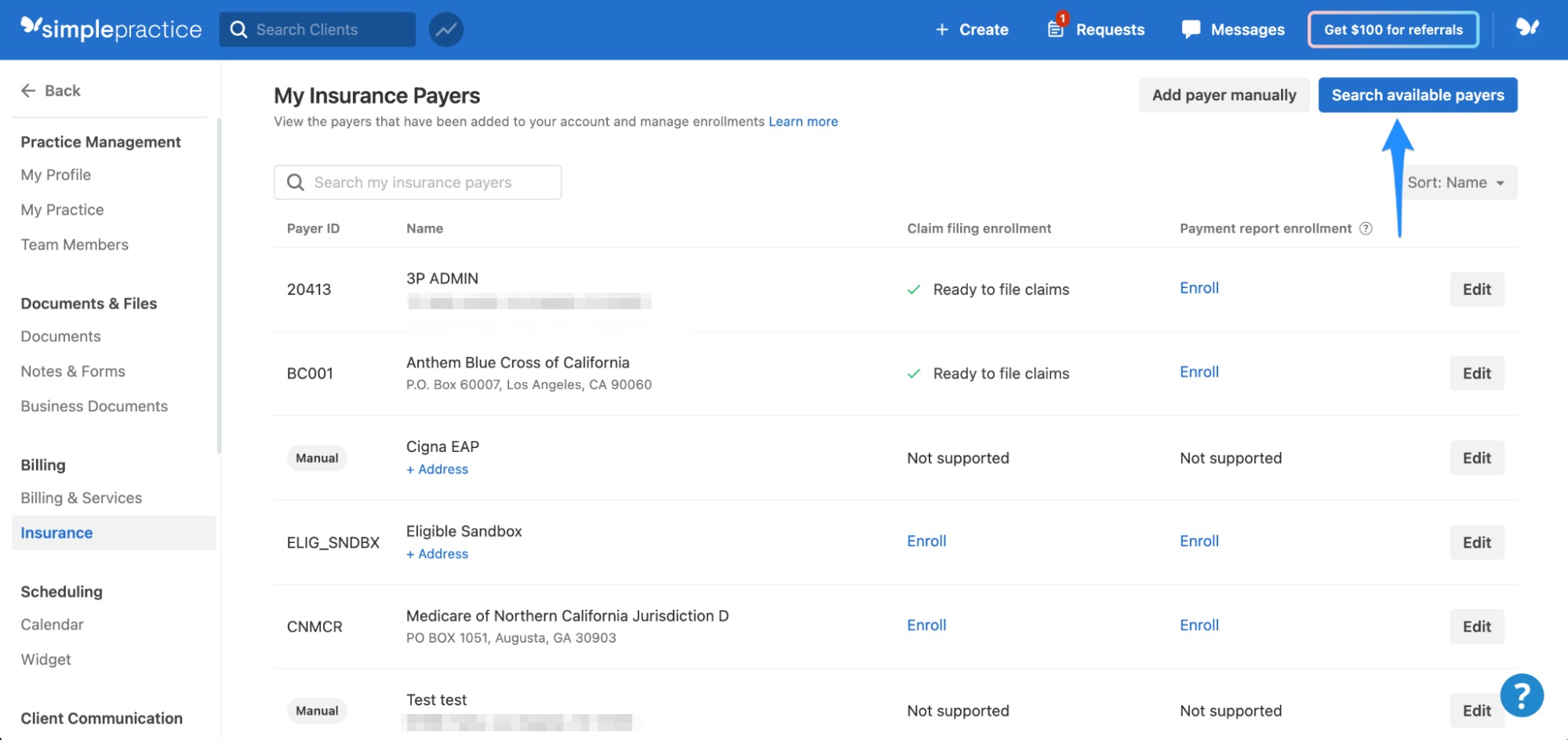Click the Search Clients field

pyautogui.click(x=318, y=30)
